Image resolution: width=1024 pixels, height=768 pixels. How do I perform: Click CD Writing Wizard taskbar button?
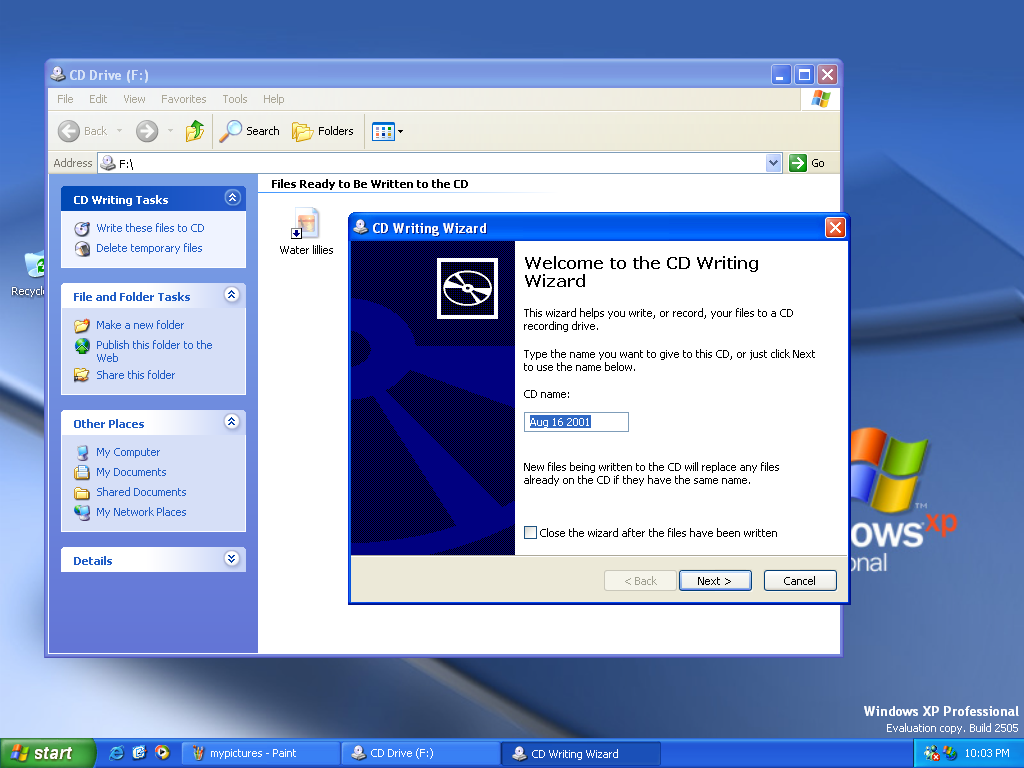[581, 754]
